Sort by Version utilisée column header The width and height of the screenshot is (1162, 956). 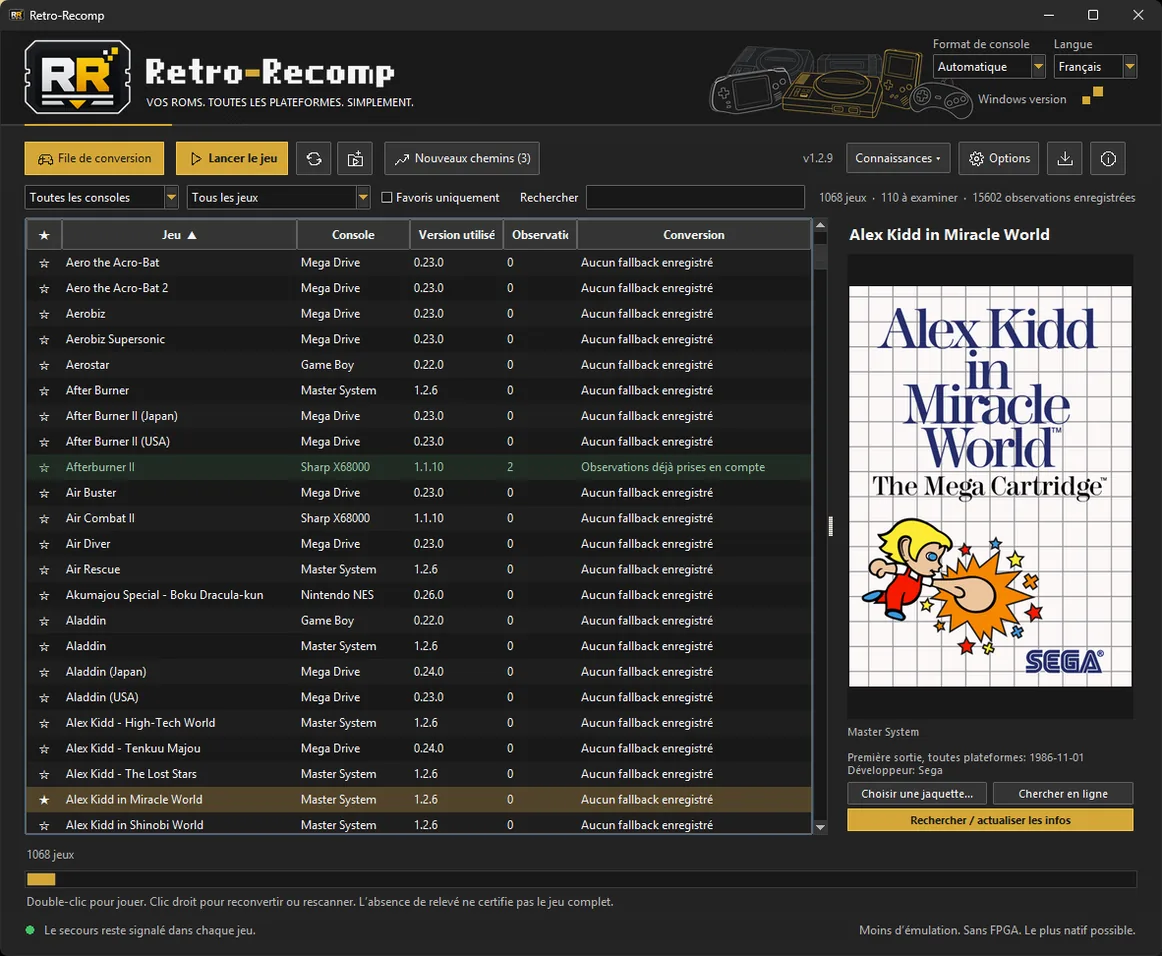click(x=456, y=235)
